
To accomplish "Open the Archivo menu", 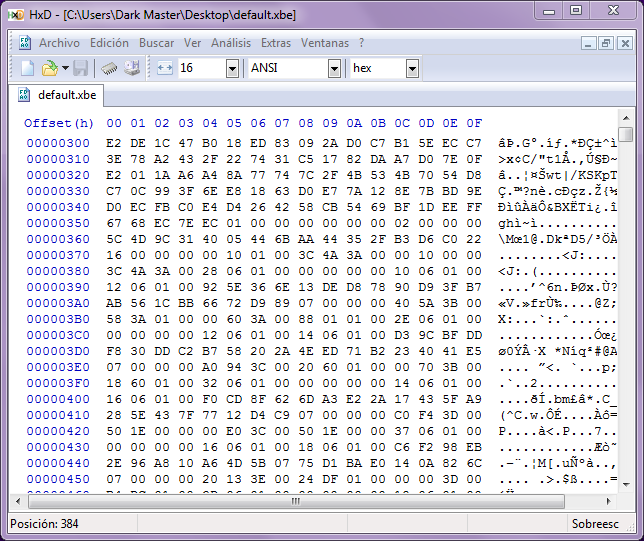I will tap(59, 43).
